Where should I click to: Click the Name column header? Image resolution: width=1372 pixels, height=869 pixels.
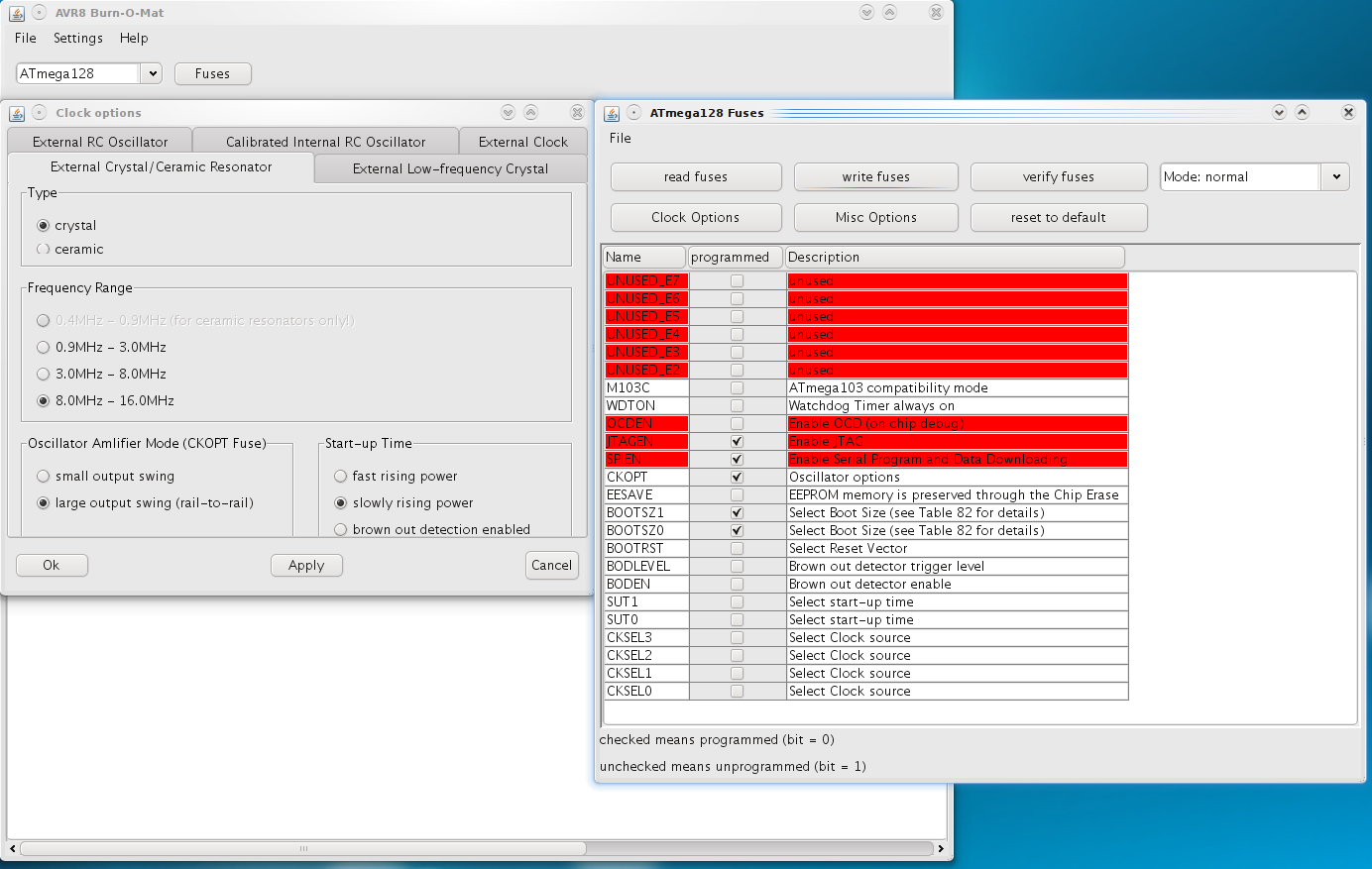(x=644, y=258)
